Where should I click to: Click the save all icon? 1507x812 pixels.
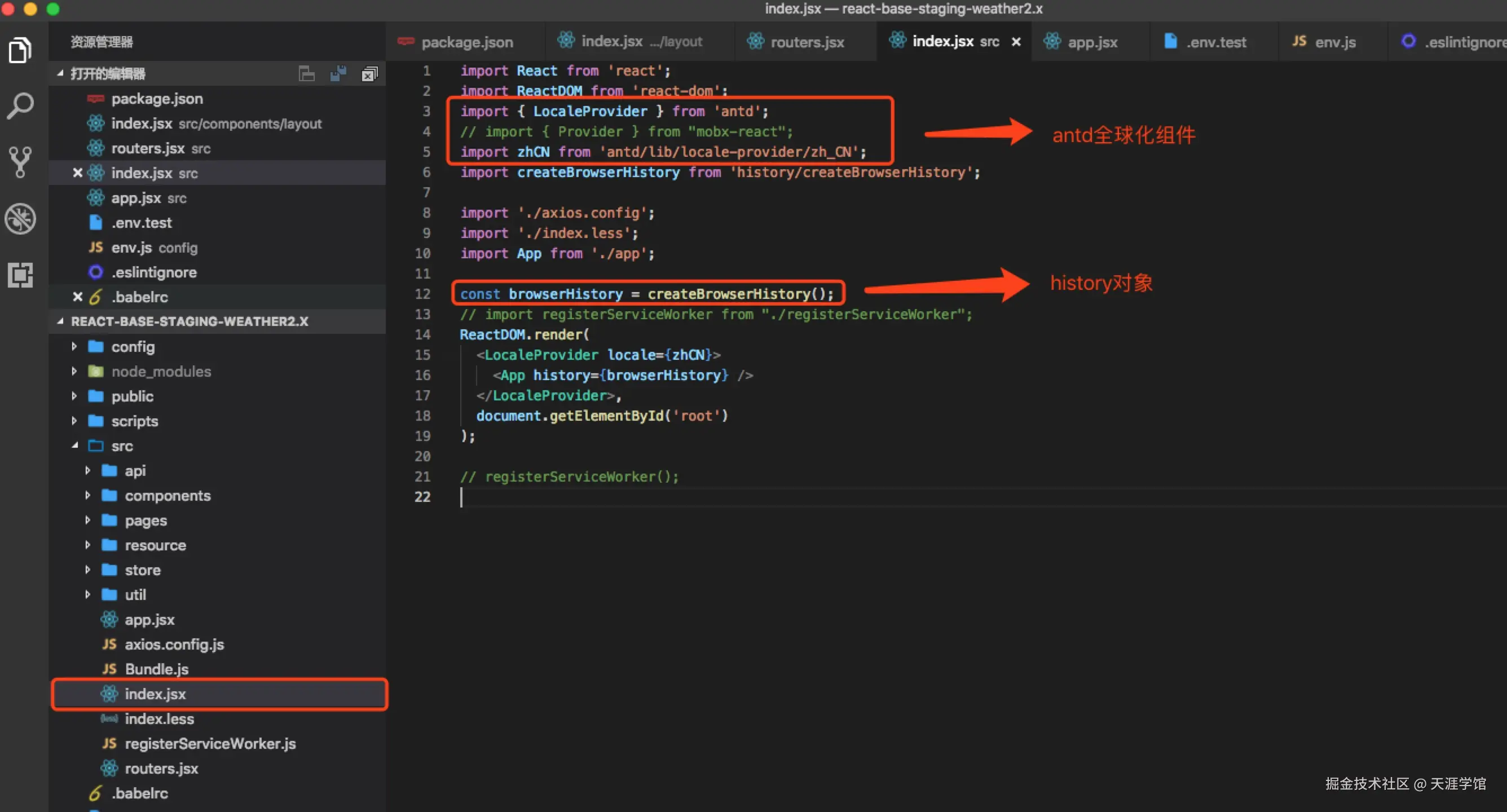click(338, 74)
